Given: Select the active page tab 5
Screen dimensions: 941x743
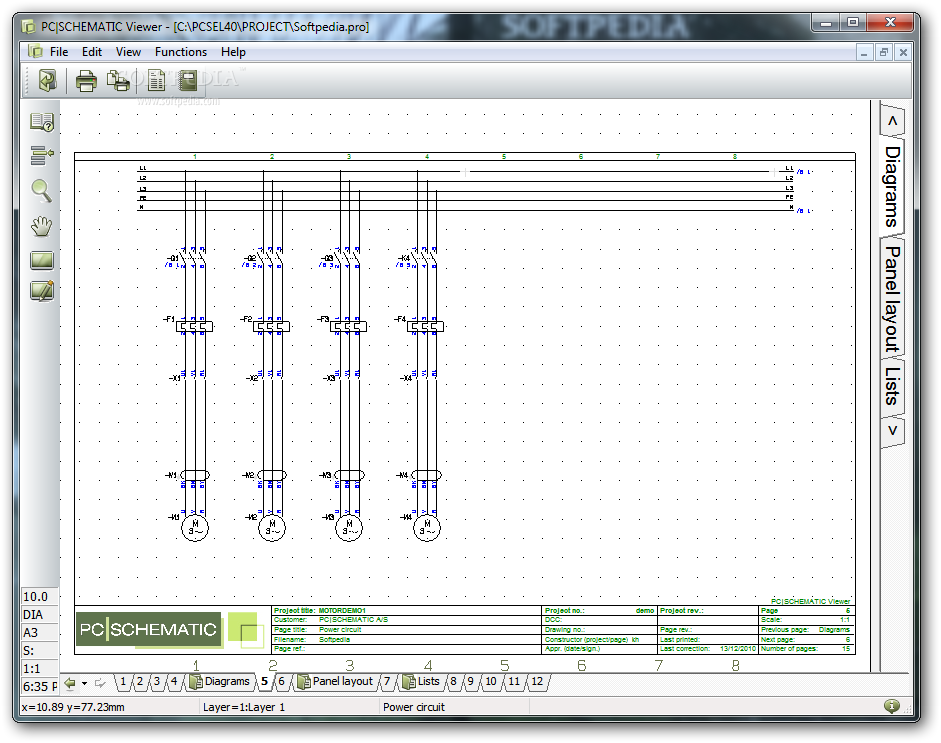Looking at the screenshot, I should (264, 682).
